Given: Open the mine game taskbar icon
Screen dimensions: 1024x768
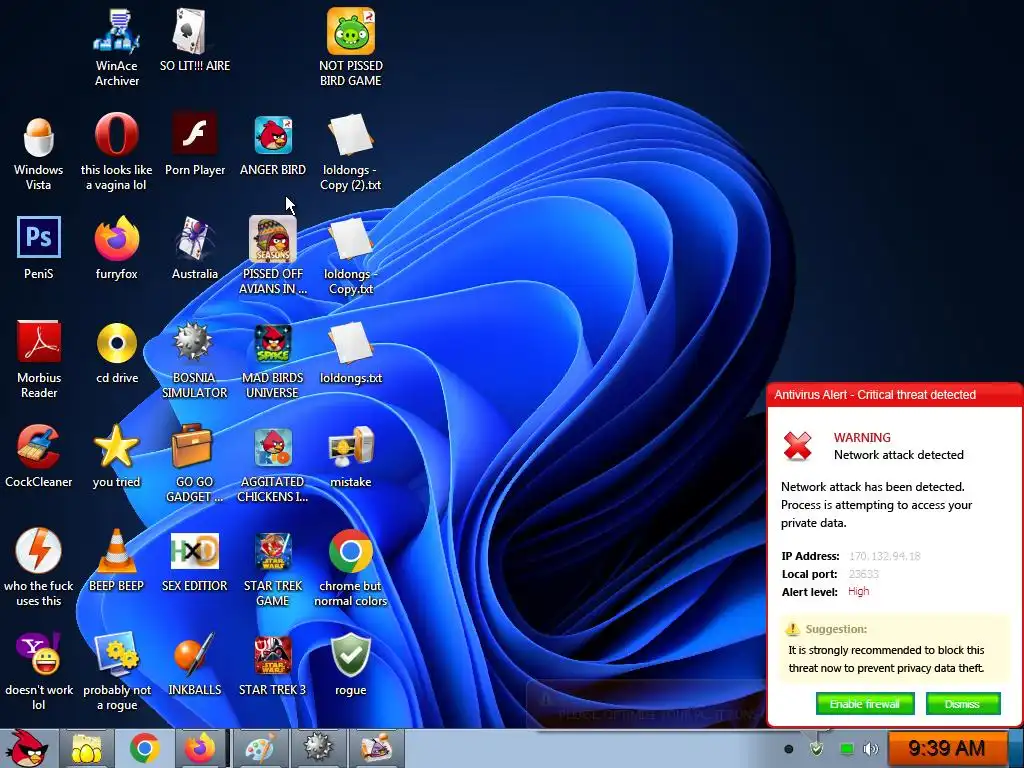Looking at the screenshot, I should (318, 748).
